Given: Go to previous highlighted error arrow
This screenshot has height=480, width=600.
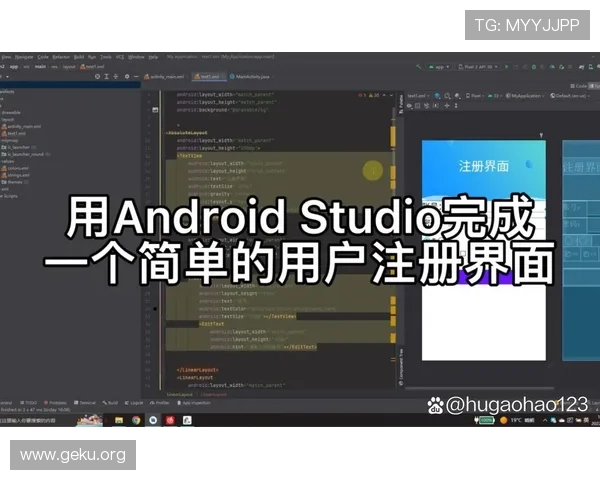Looking at the screenshot, I should 384,95.
